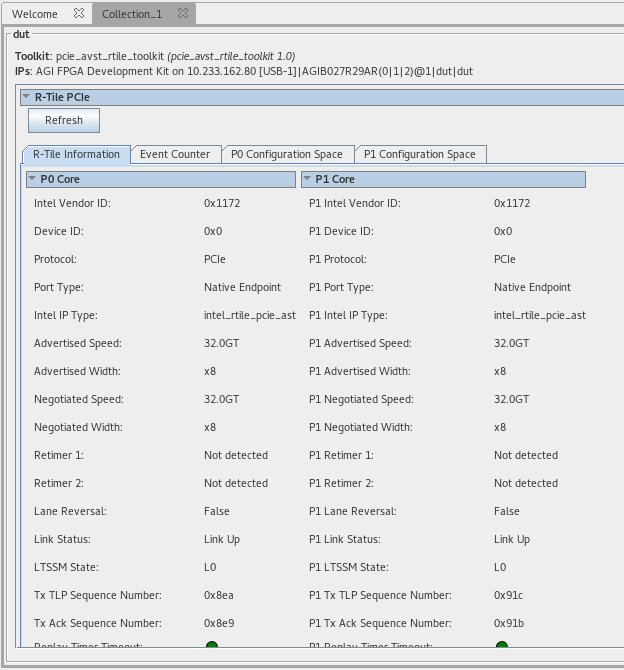The height and width of the screenshot is (670, 624).
Task: Click the P1 Device ID value 0x0
Action: [503, 231]
